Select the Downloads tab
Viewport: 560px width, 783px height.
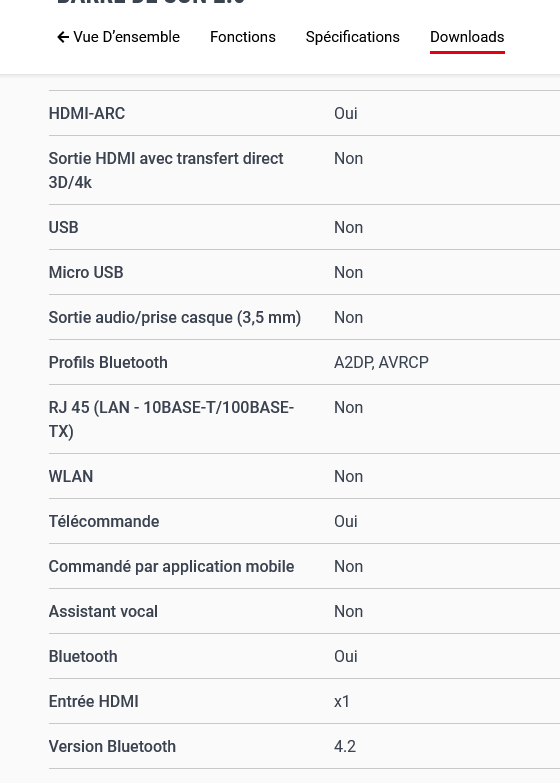pyautogui.click(x=467, y=37)
